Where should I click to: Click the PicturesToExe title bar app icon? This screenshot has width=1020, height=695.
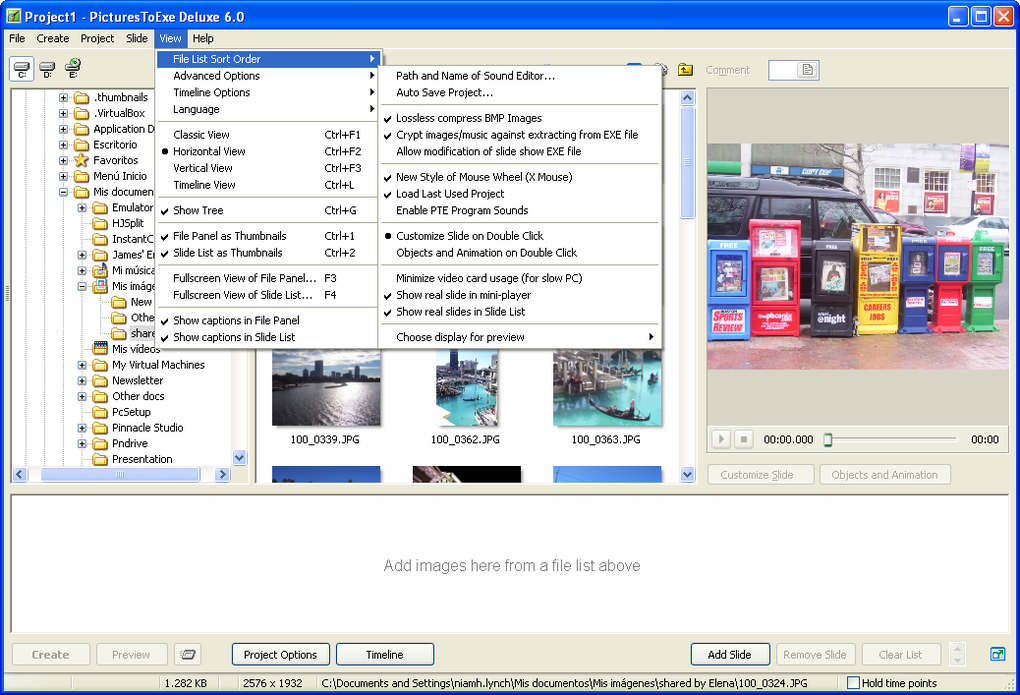(x=13, y=16)
